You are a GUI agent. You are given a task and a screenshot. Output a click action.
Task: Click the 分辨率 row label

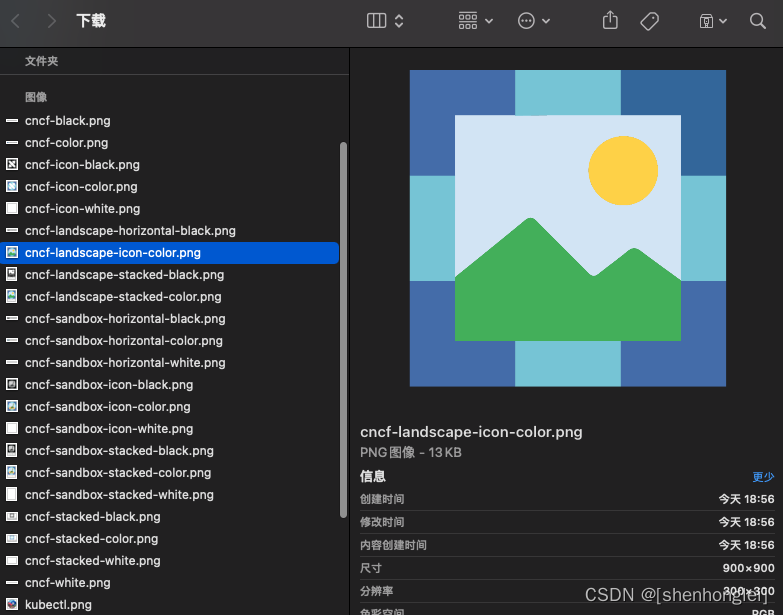(377, 591)
